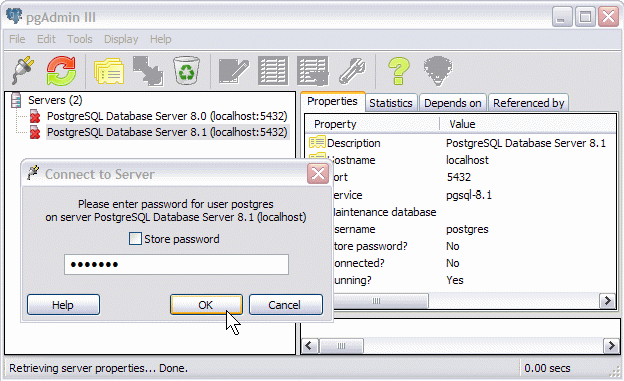Open the SQL query editor icon
The image size is (624, 381).
[x=234, y=71]
